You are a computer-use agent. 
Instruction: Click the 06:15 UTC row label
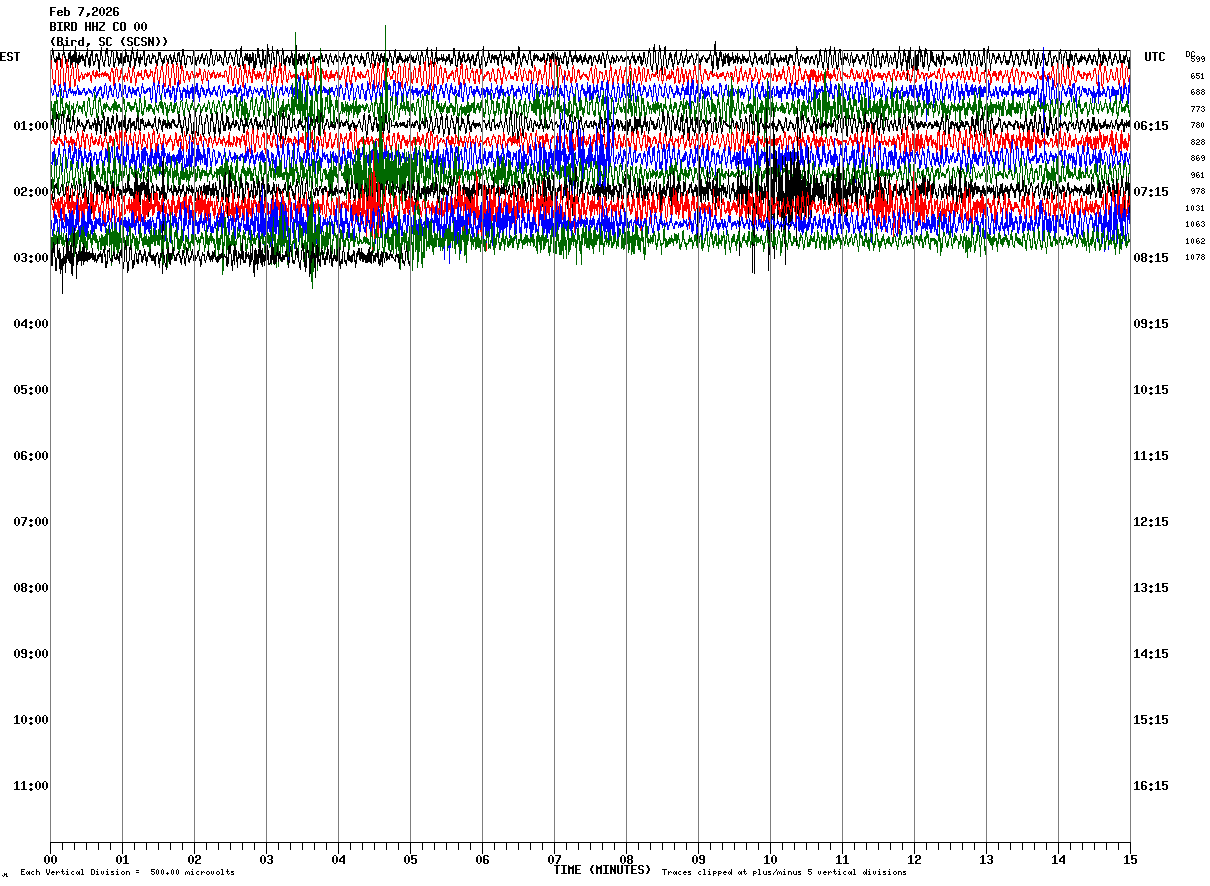click(x=1151, y=126)
